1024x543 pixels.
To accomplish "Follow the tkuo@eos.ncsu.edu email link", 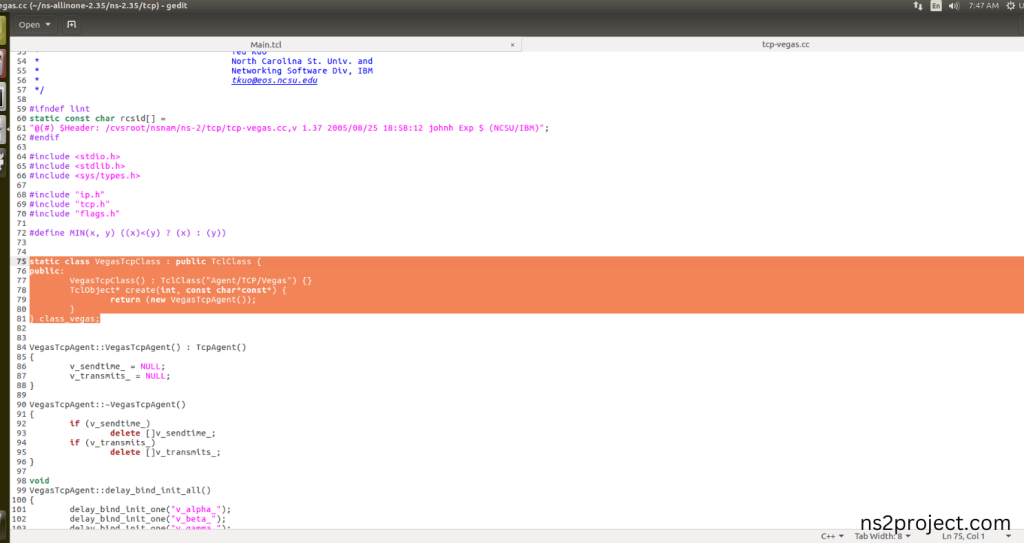I will [x=274, y=80].
